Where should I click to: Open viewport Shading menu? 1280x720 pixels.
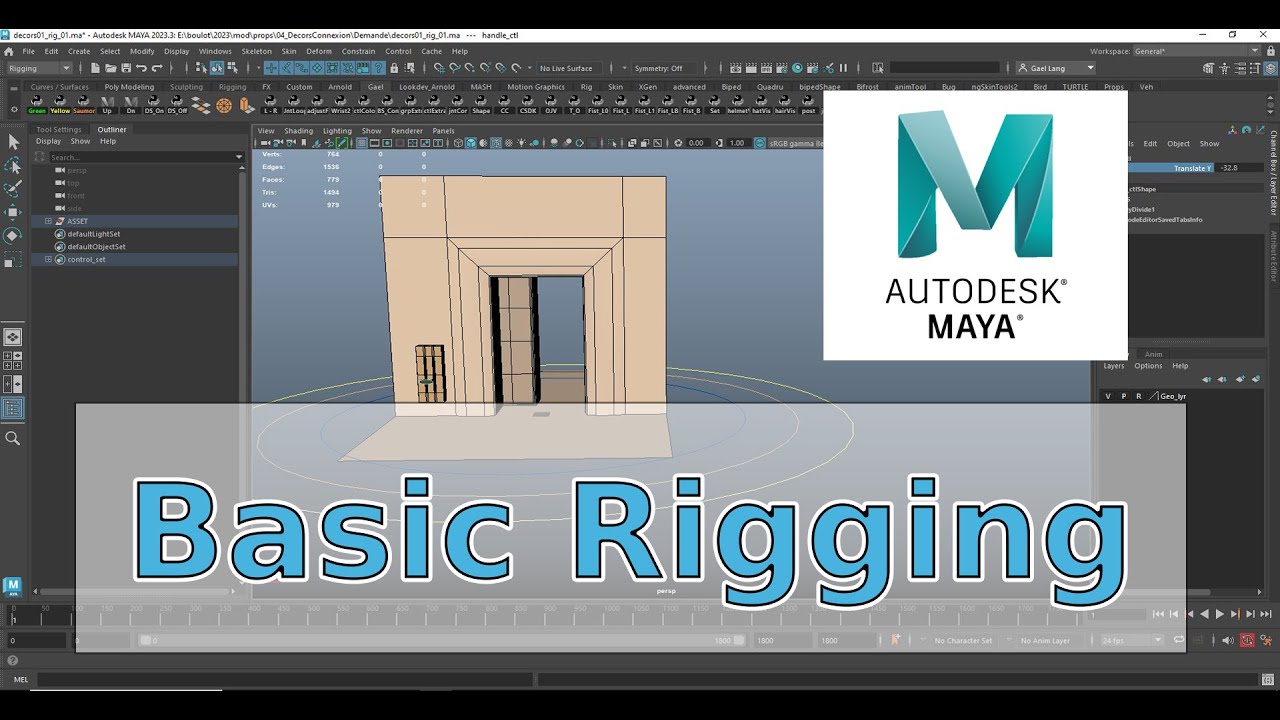point(298,130)
